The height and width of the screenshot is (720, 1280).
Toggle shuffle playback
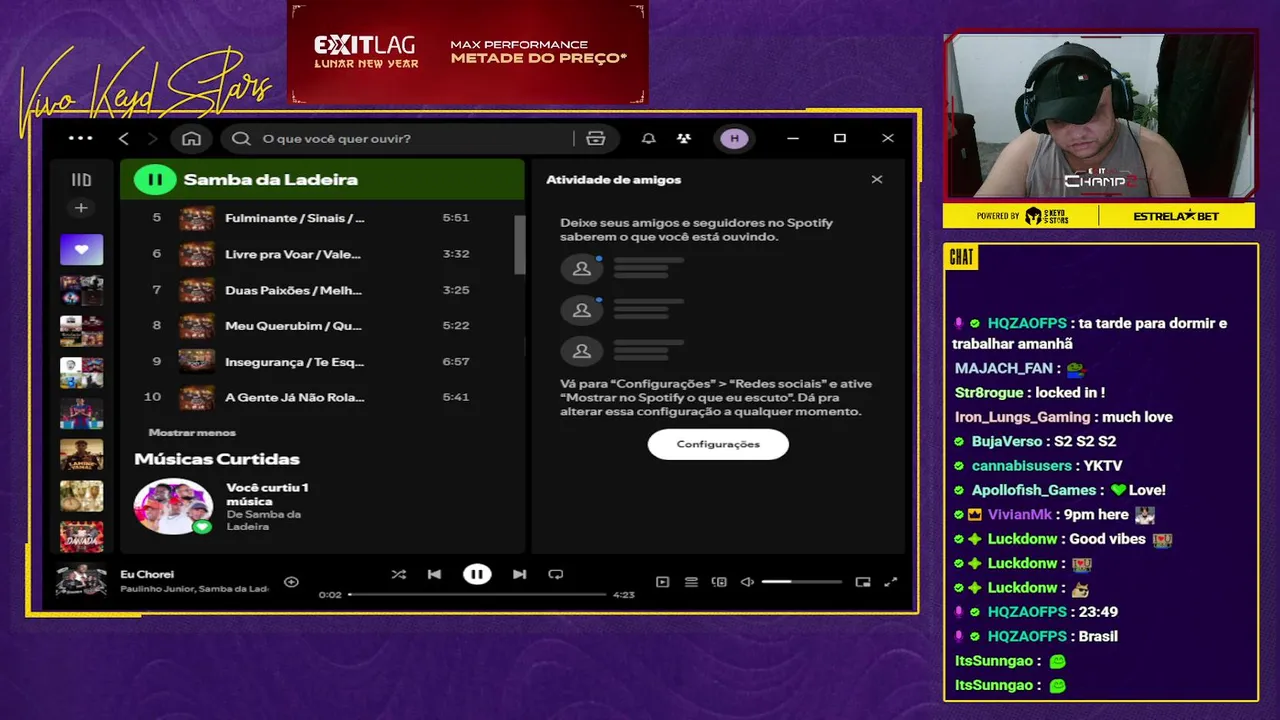(398, 574)
